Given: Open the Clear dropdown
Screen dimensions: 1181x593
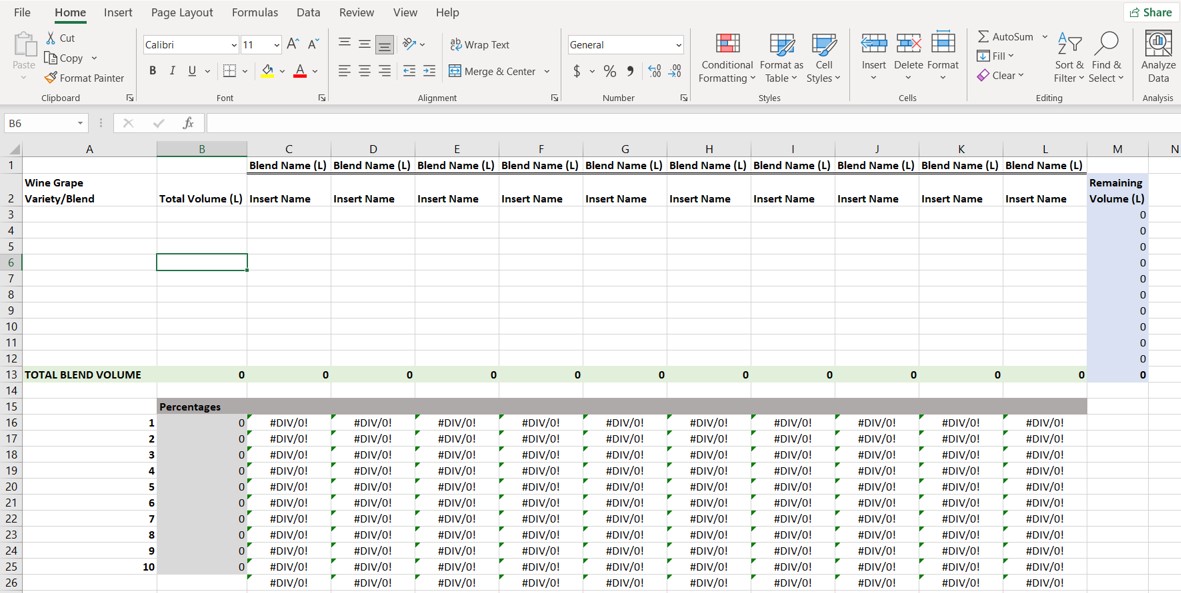Looking at the screenshot, I should pos(1000,75).
